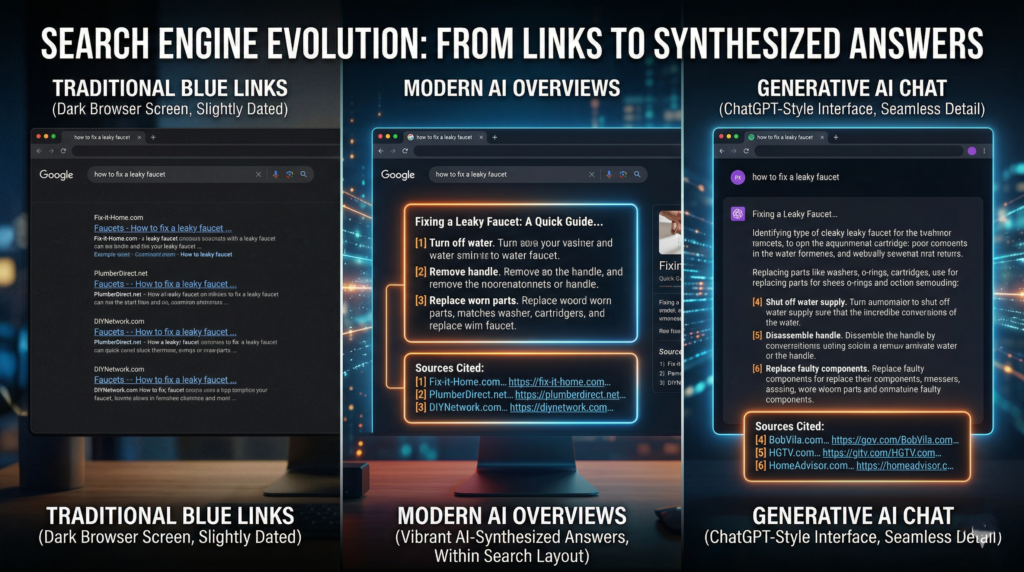Open a new tab in the Traditional Blue Links browser

coord(153,137)
